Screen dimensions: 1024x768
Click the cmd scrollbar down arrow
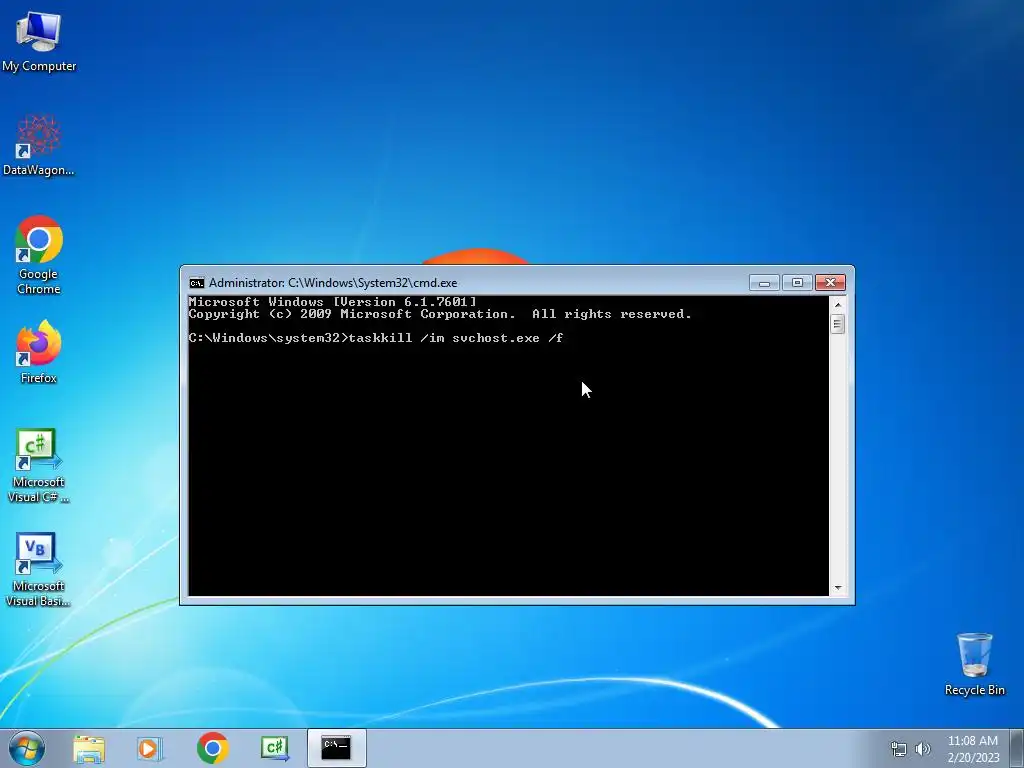pyautogui.click(x=838, y=588)
